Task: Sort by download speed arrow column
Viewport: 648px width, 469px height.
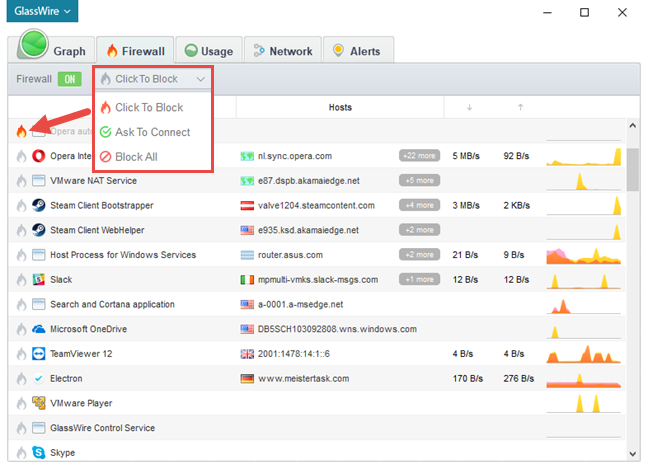Action: pyautogui.click(x=469, y=107)
